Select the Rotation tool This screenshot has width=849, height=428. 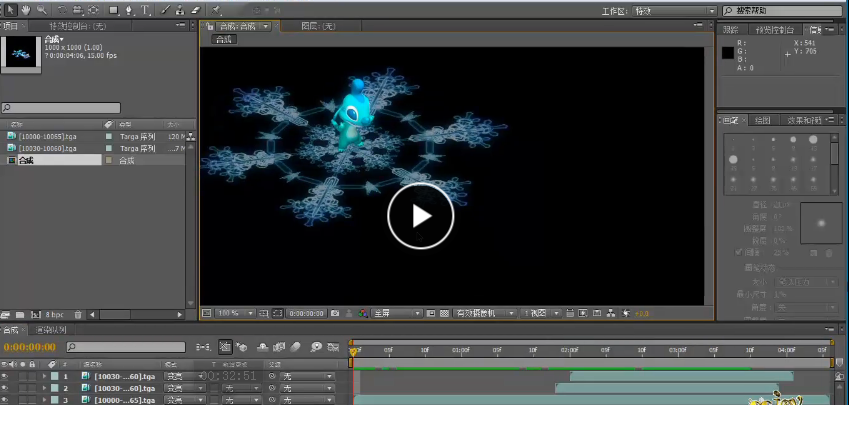[x=62, y=10]
